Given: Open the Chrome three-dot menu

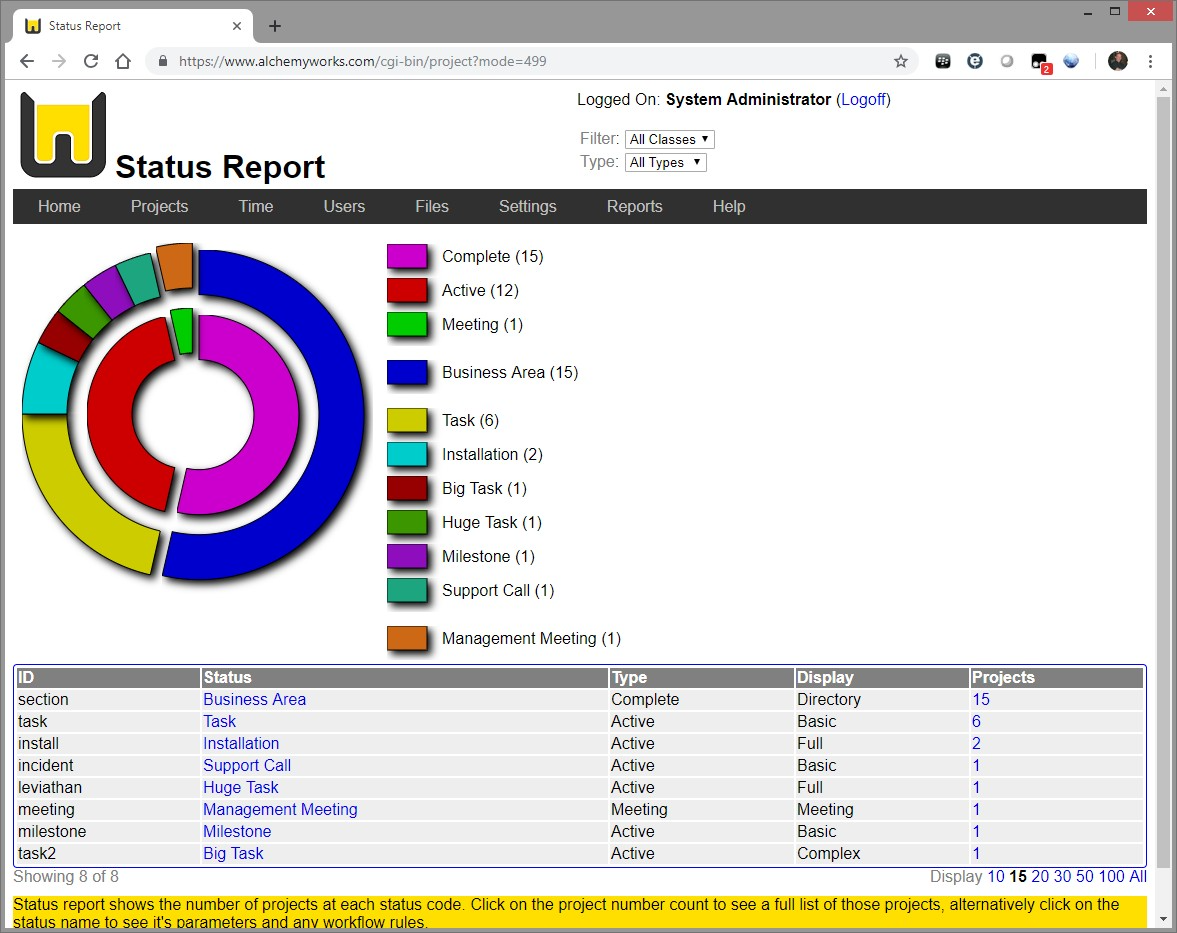Looking at the screenshot, I should click(x=1150, y=62).
